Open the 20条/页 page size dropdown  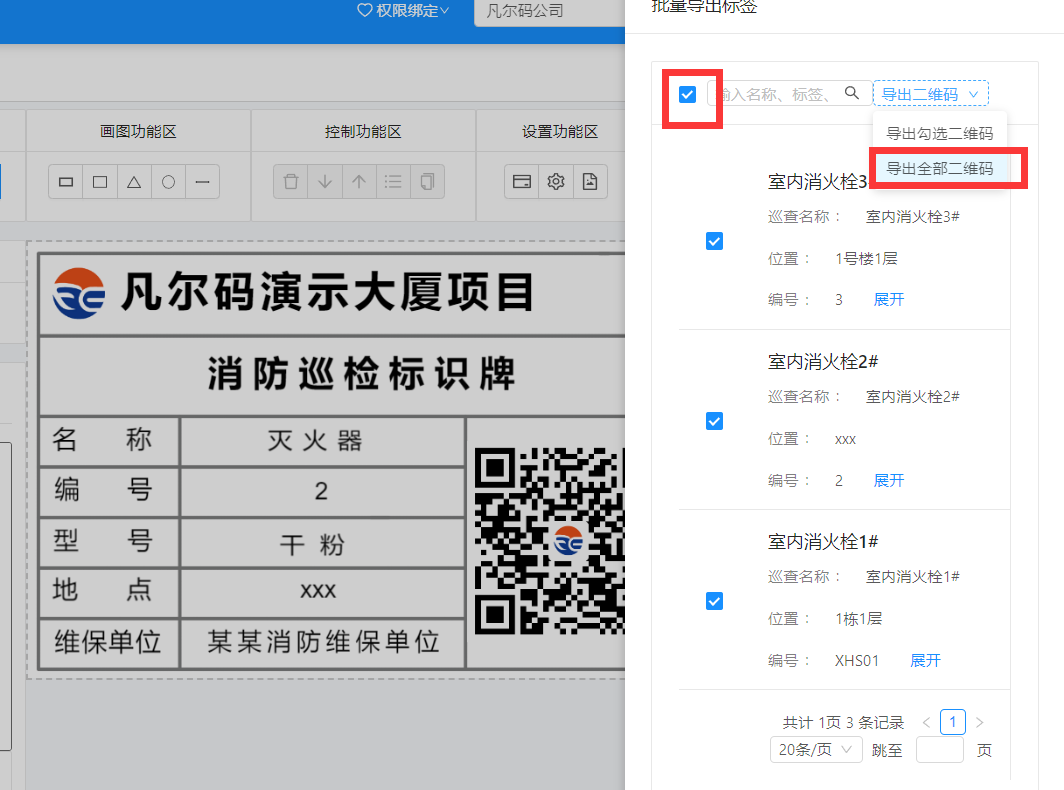(x=816, y=750)
